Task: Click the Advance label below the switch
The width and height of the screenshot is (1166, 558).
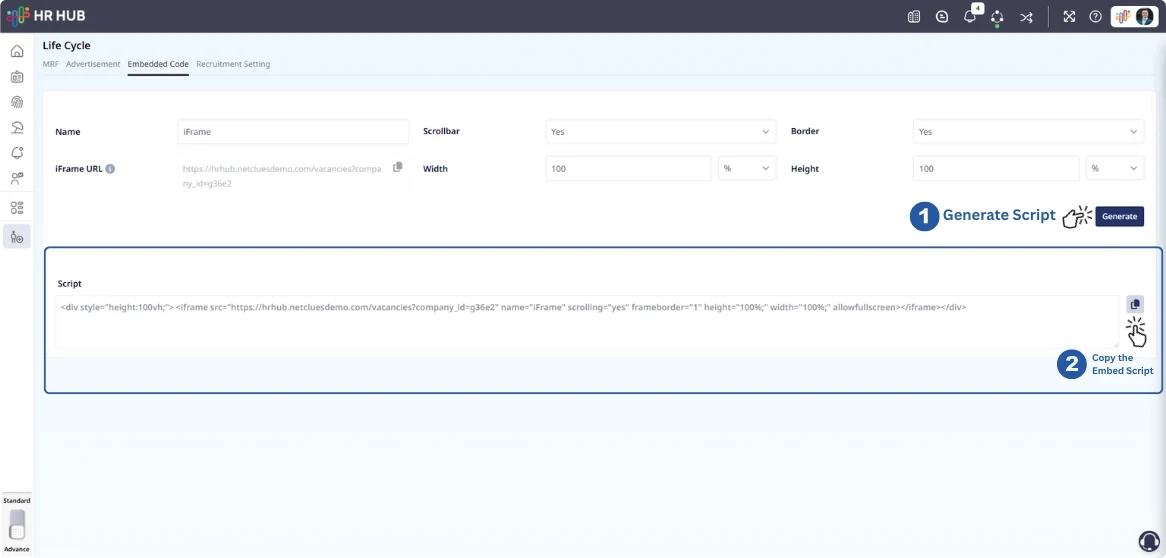Action: [x=16, y=549]
